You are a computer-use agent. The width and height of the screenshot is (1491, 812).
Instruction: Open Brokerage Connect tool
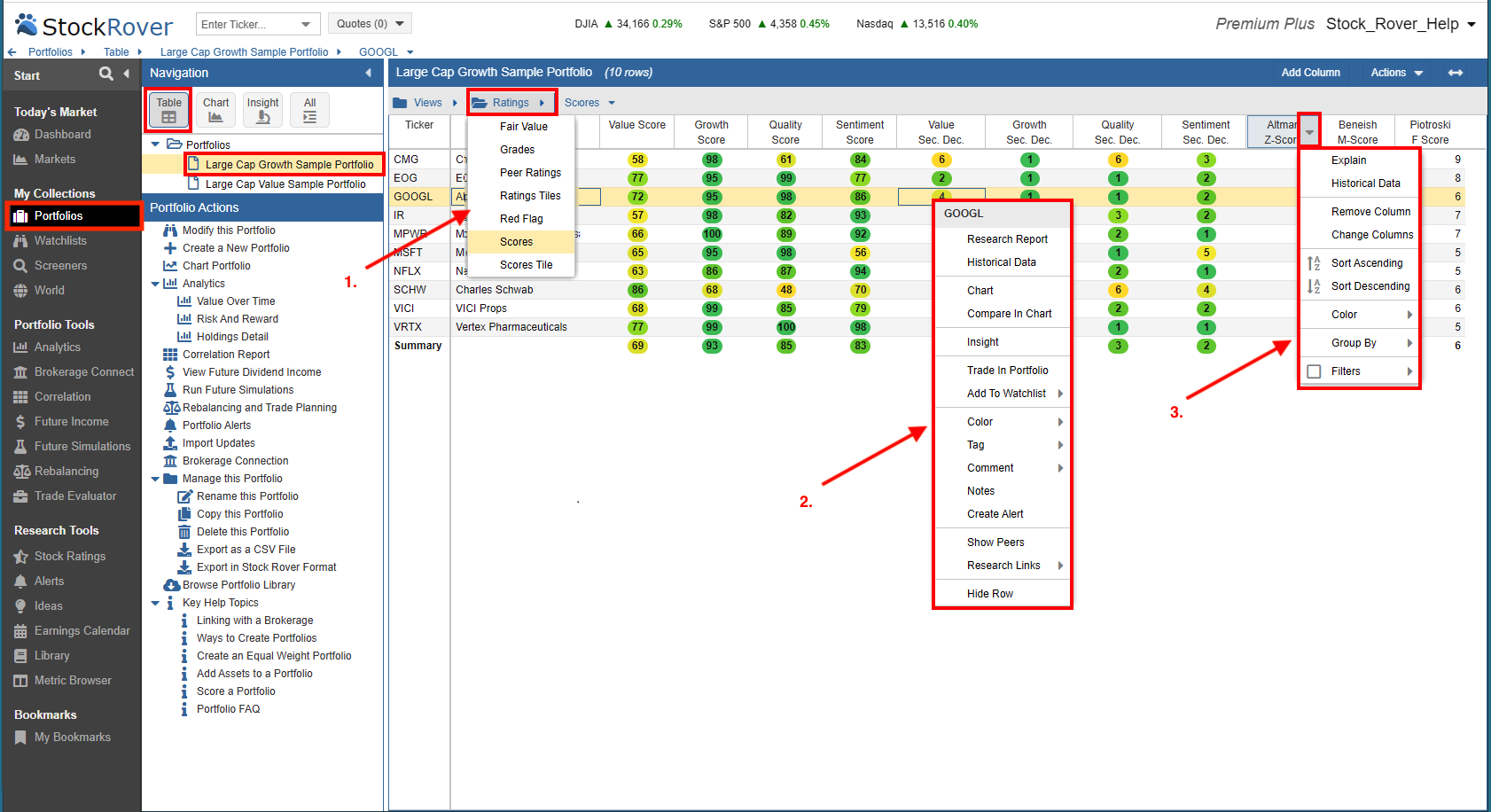click(x=84, y=372)
